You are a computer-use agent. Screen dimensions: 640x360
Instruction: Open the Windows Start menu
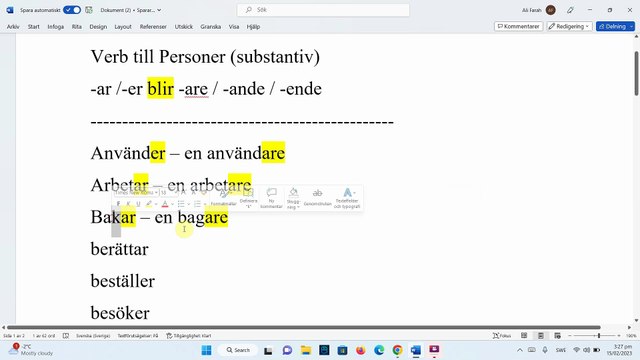tap(207, 350)
